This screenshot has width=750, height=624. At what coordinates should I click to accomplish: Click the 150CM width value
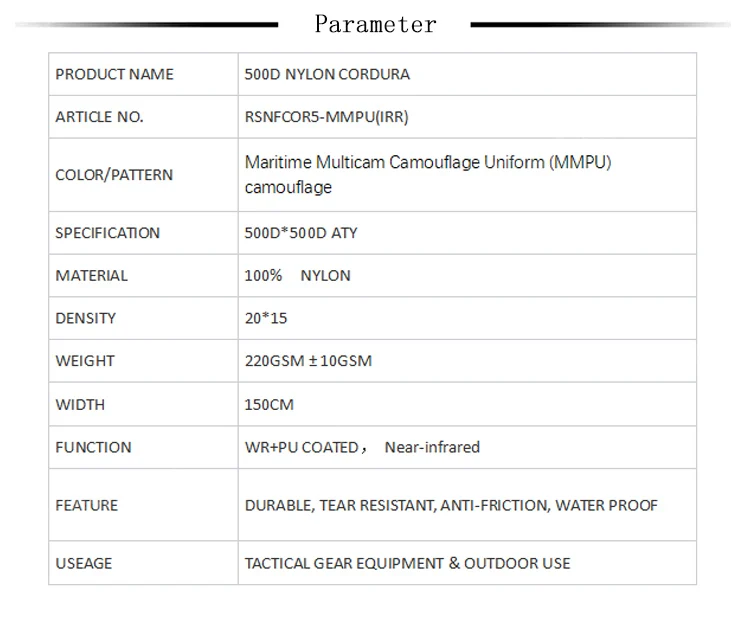269,405
